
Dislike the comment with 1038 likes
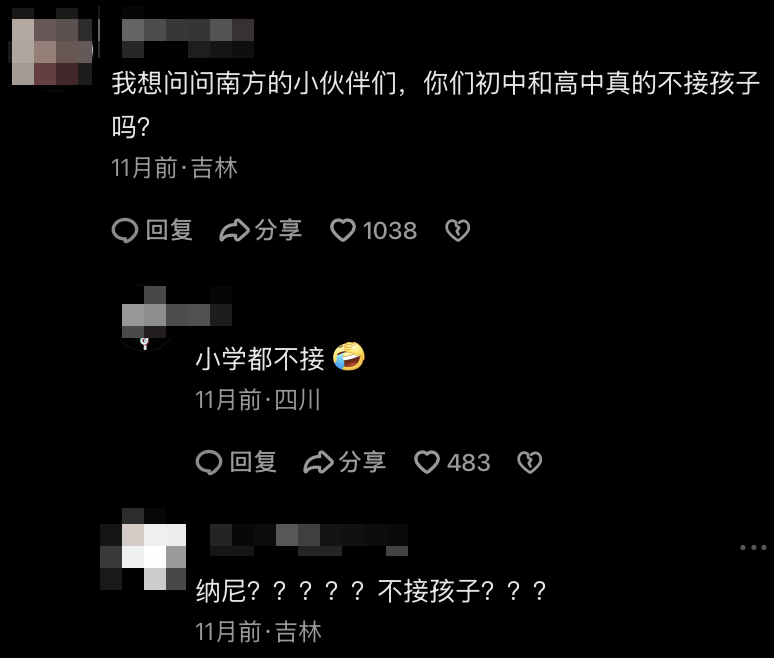coord(458,230)
